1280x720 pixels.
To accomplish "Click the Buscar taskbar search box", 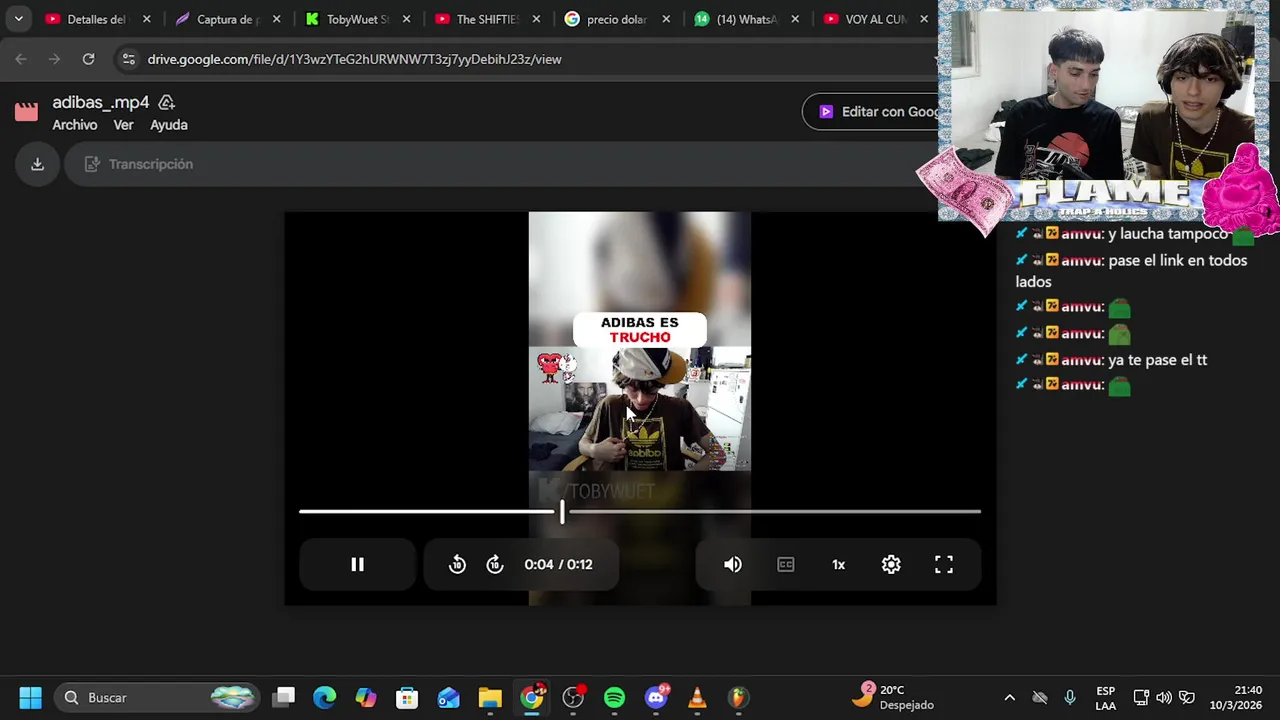I will [155, 697].
